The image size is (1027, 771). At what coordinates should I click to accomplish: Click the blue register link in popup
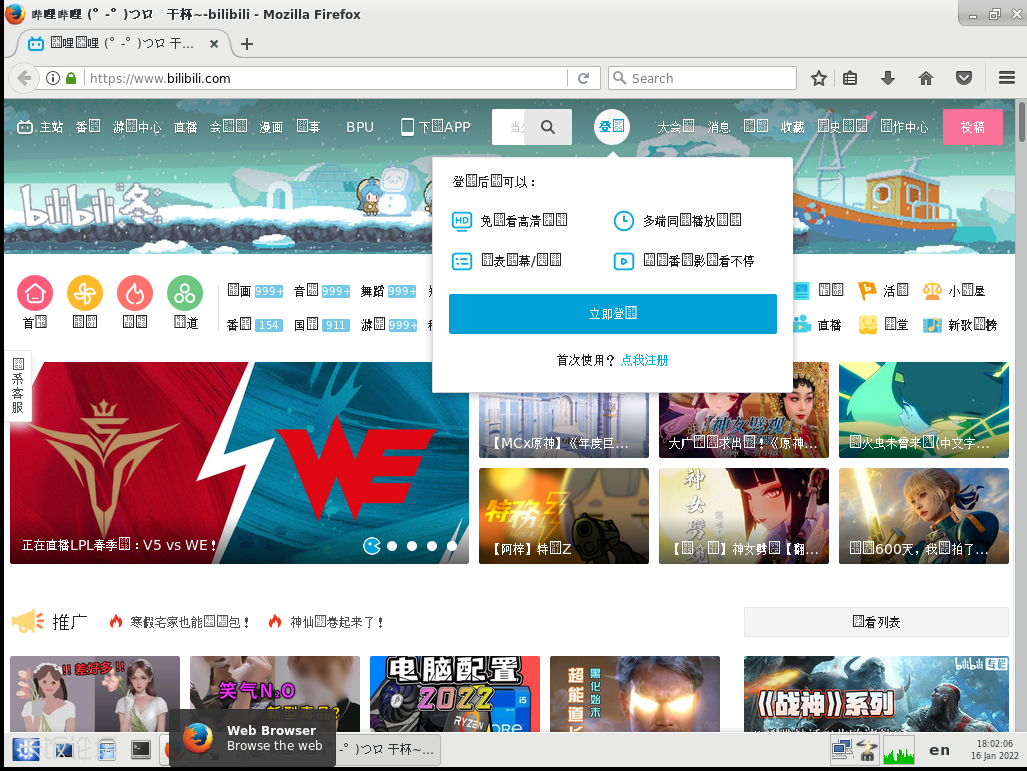point(644,360)
